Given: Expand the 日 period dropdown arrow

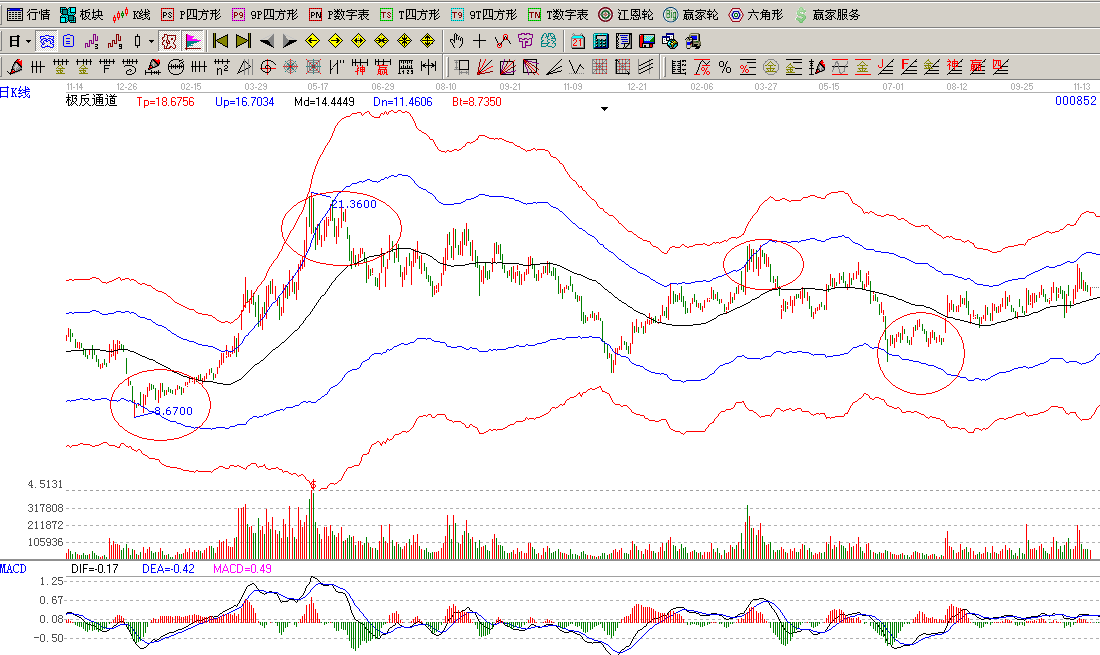Looking at the screenshot, I should click(x=28, y=42).
